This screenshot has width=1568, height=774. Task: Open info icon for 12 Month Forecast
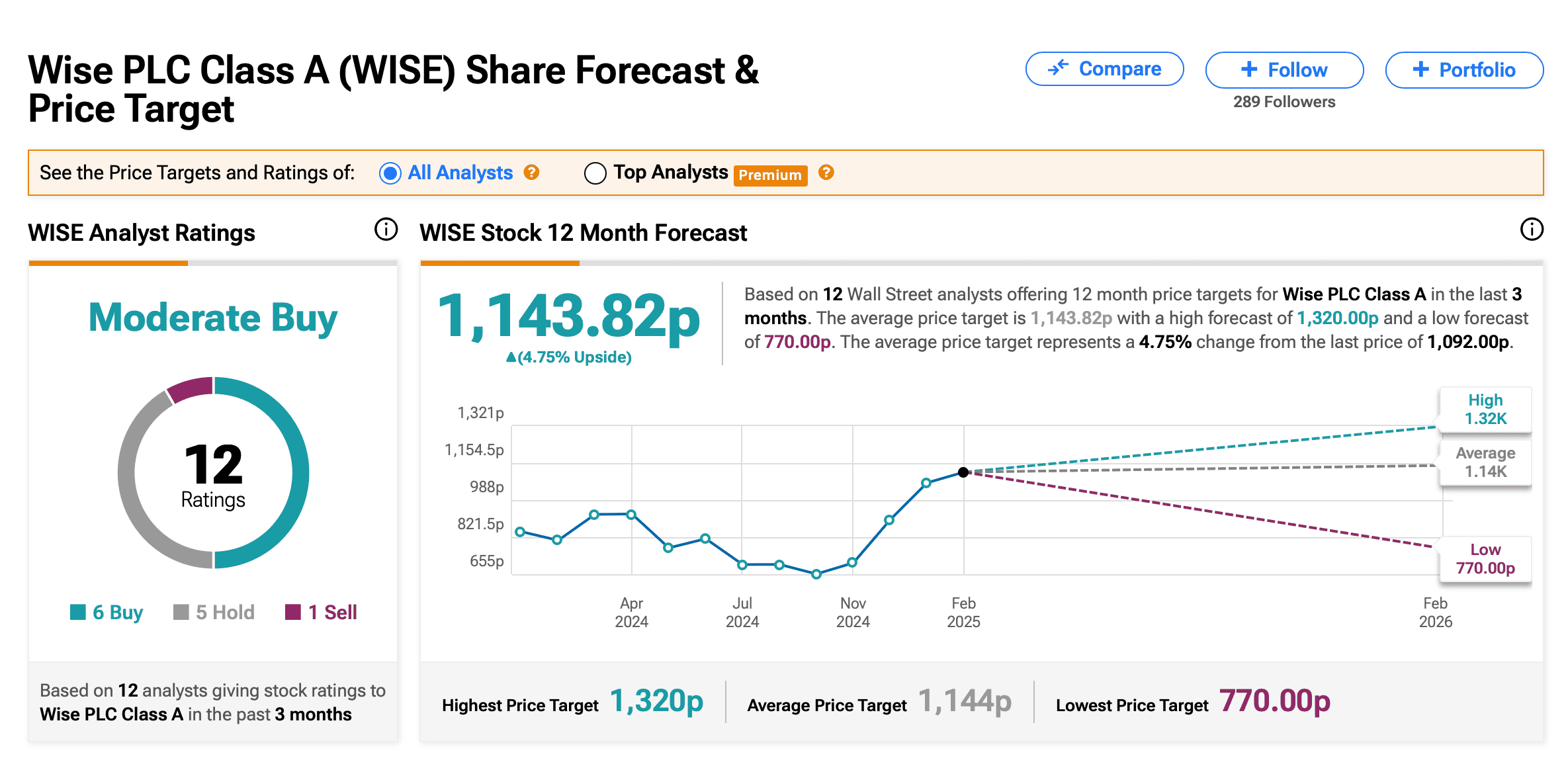click(1532, 230)
